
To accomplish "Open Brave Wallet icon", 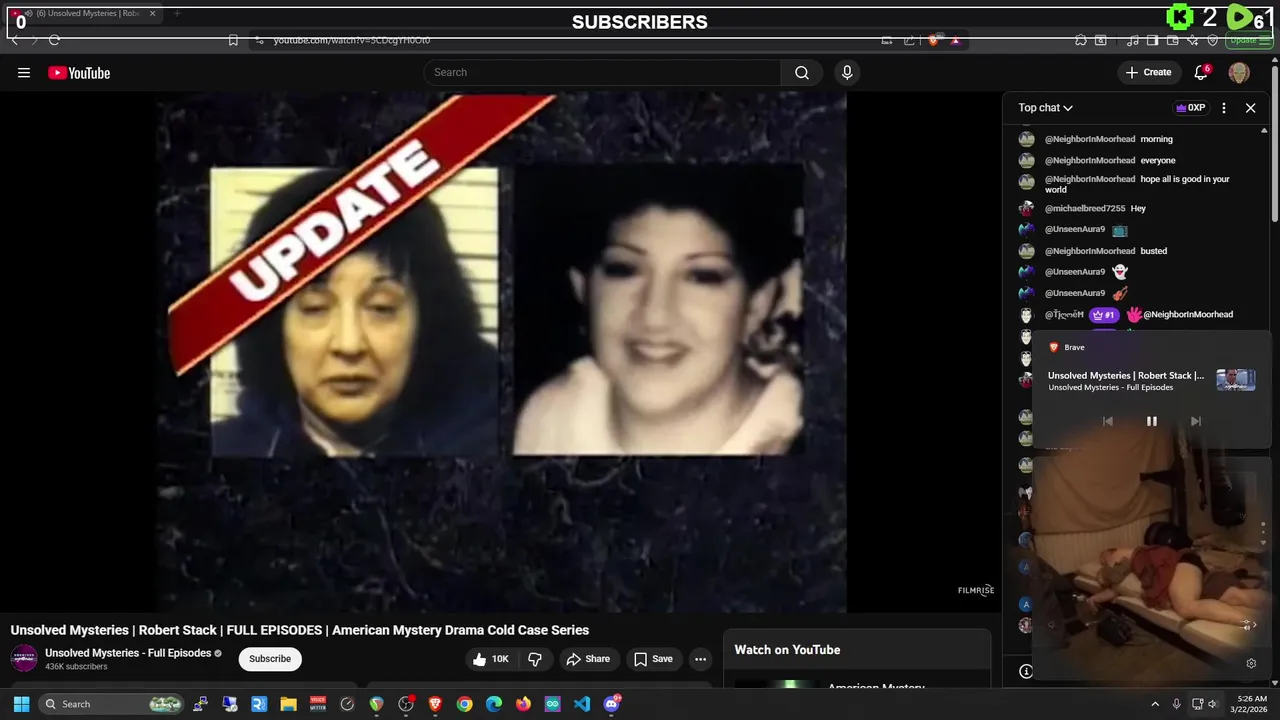I will tap(1172, 40).
